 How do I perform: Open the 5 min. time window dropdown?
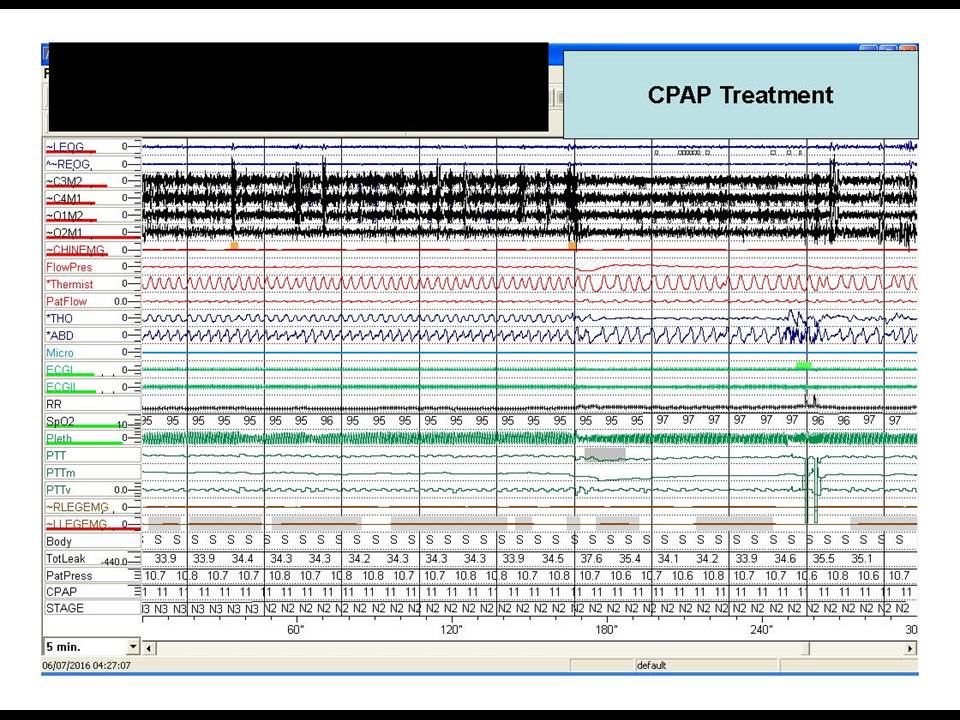(x=133, y=647)
